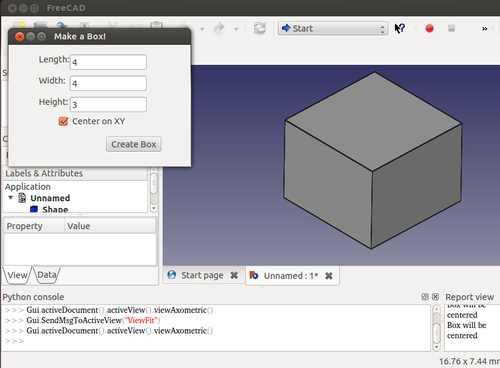Image resolution: width=500 pixels, height=368 pixels.
Task: Open the Start workbench selector
Action: point(333,28)
